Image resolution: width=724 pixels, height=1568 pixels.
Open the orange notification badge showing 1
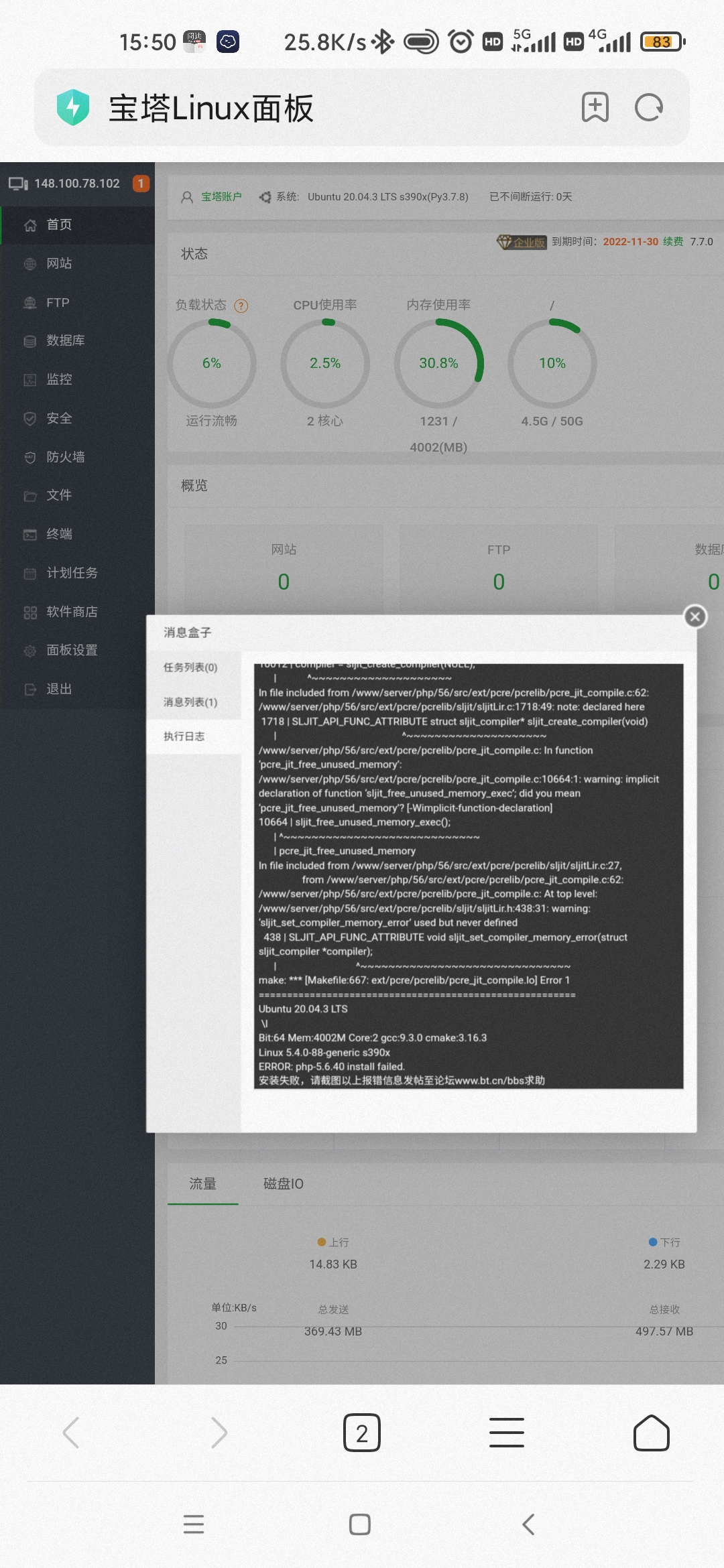coord(141,184)
